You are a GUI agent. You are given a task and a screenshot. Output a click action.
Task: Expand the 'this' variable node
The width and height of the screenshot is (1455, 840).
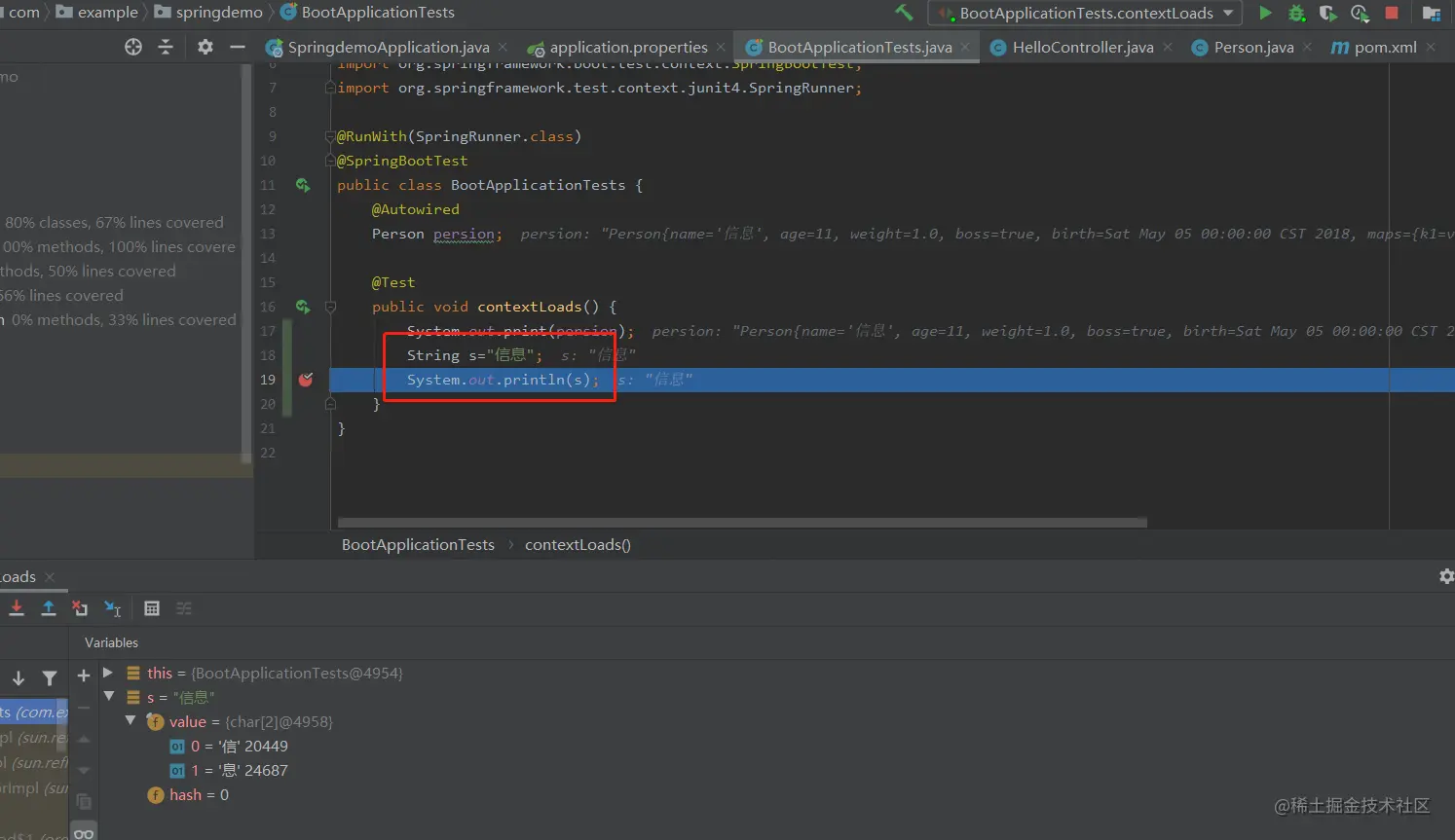pos(108,673)
